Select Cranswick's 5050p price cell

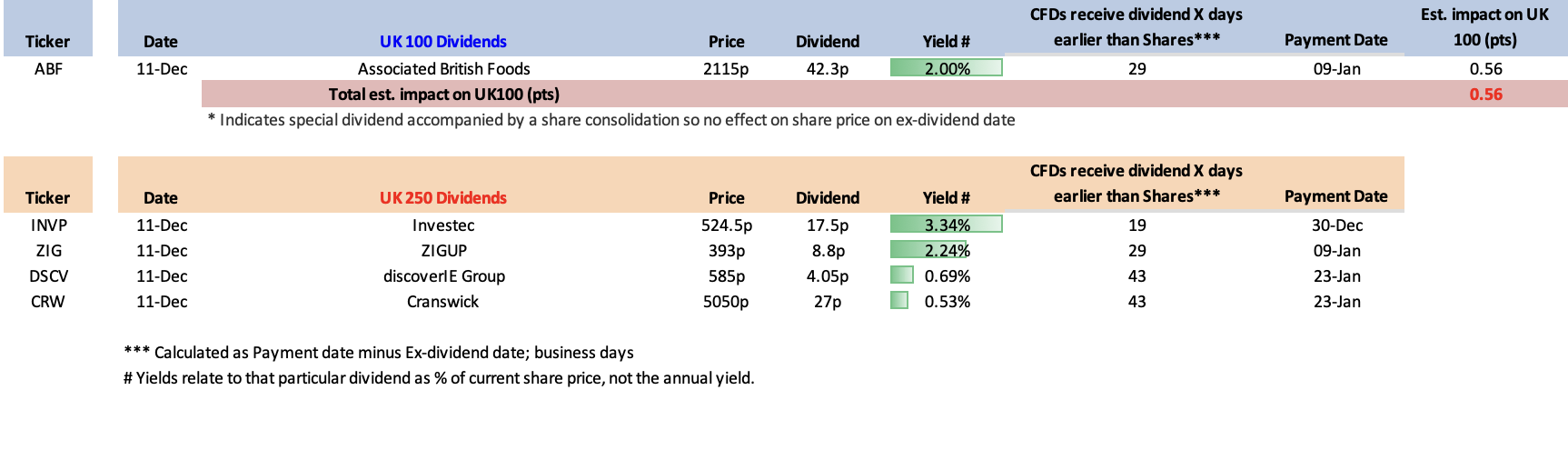tap(725, 302)
